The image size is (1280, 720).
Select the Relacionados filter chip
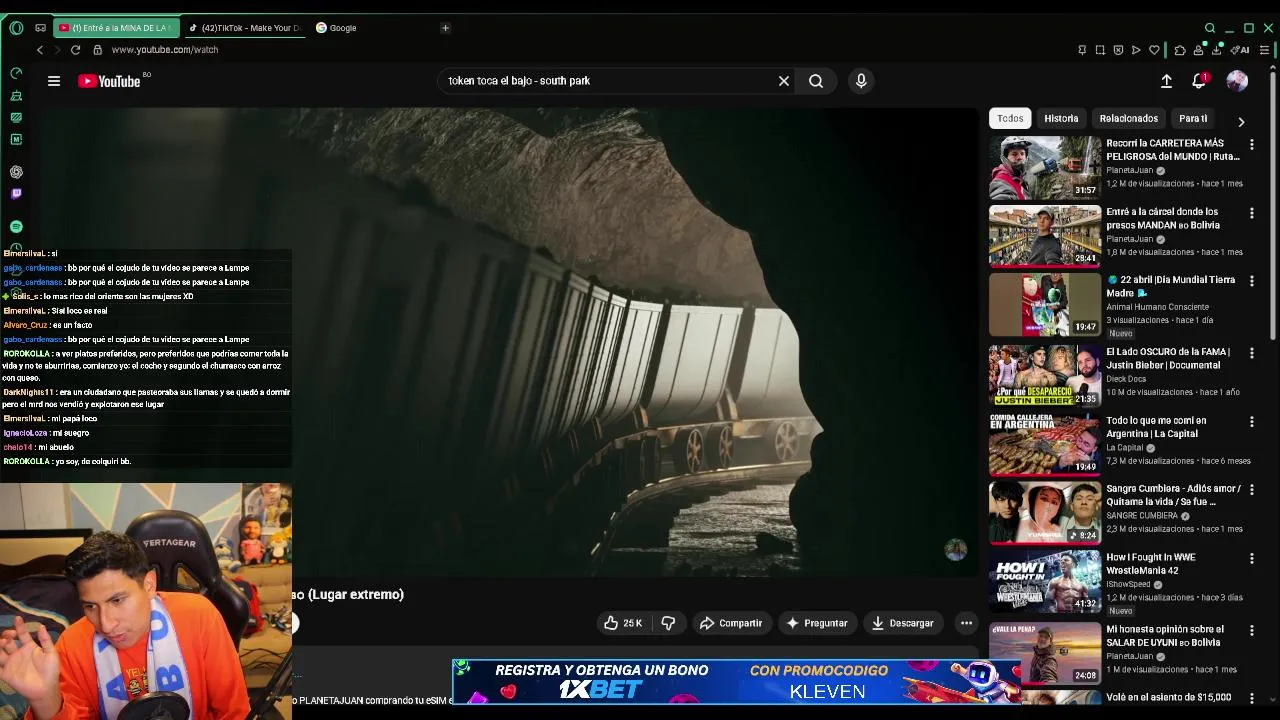tap(1128, 118)
